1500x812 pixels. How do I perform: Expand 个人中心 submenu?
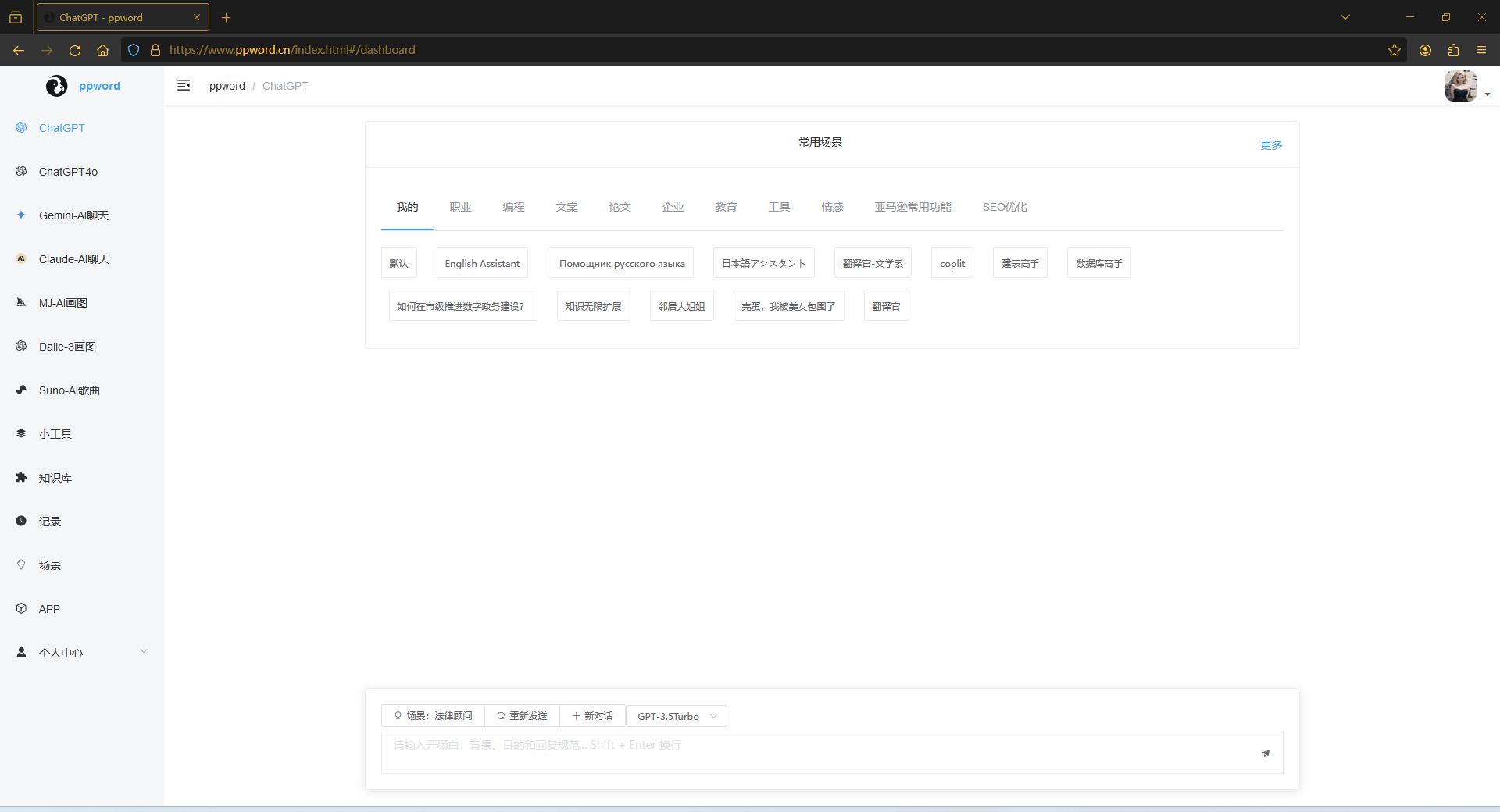pos(82,653)
